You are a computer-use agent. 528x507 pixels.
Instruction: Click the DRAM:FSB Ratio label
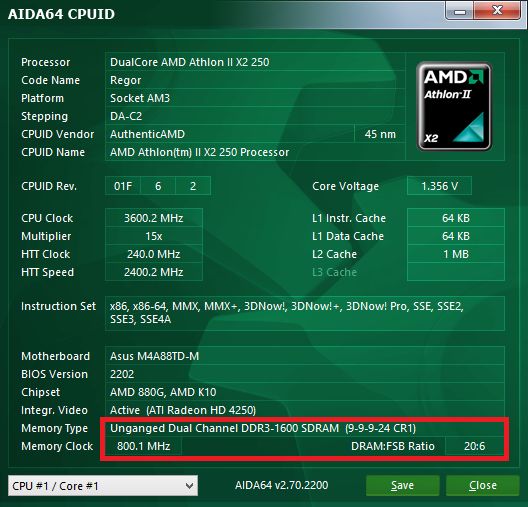click(x=393, y=446)
